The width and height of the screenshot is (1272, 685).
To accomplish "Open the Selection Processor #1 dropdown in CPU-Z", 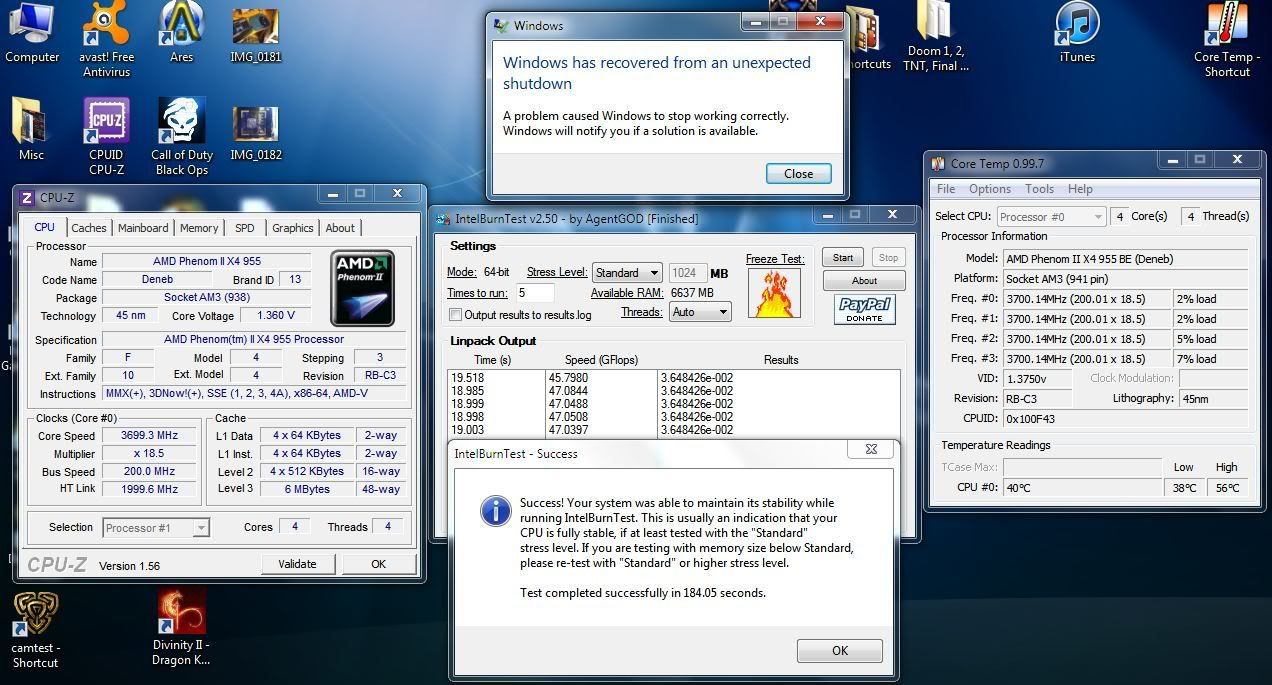I will coord(156,527).
